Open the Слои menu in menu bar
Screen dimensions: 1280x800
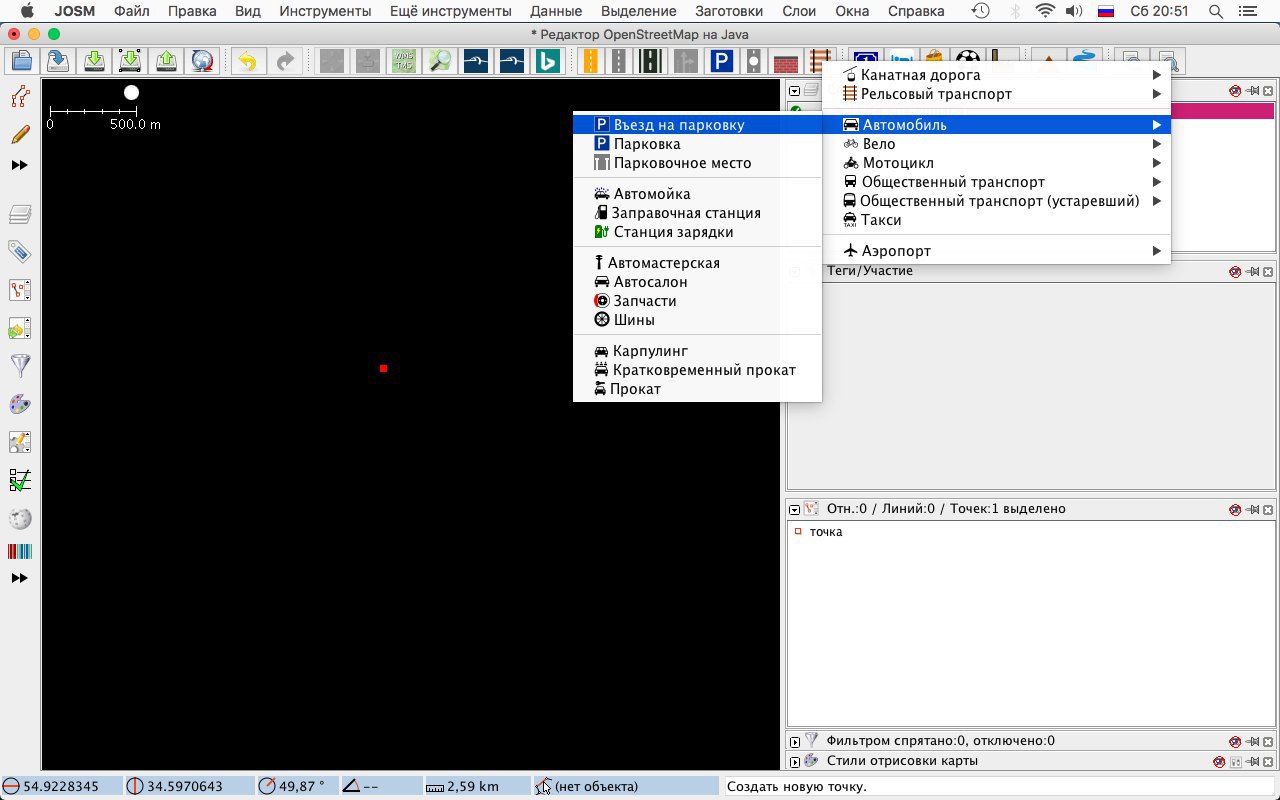click(x=799, y=11)
